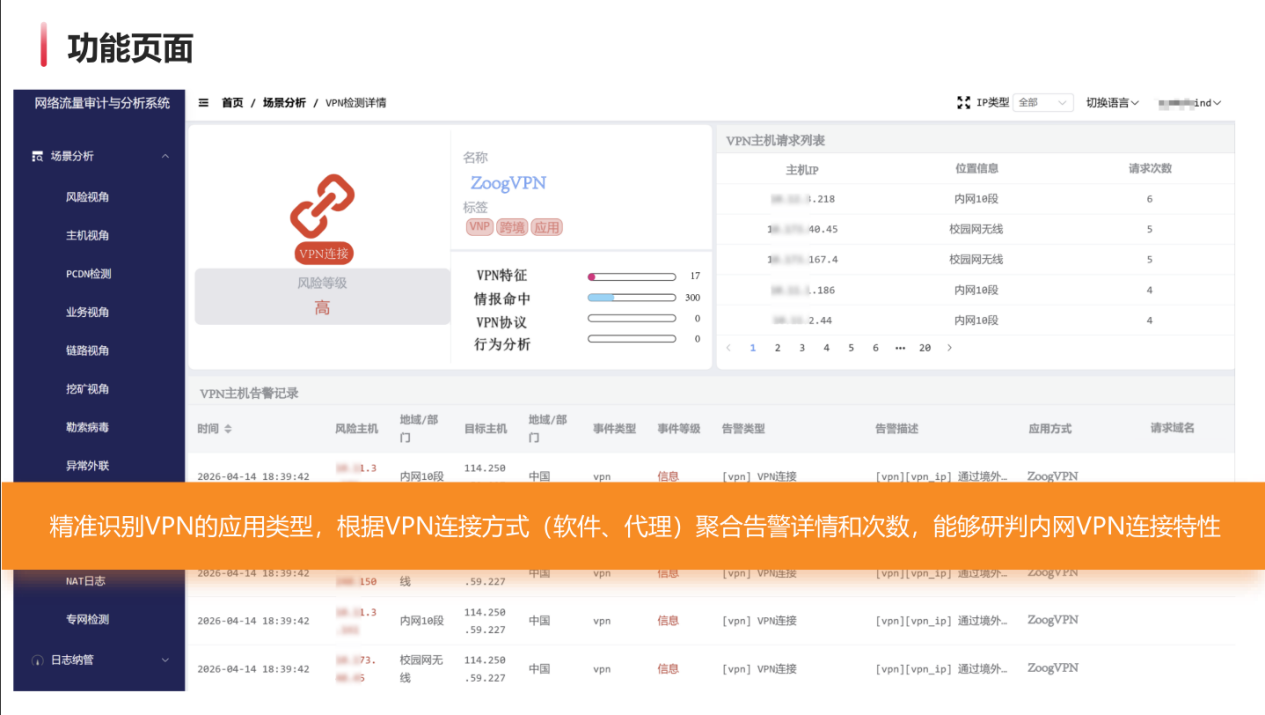Select 挖矿视角 in the sidebar
This screenshot has width=1265, height=715.
[88, 389]
